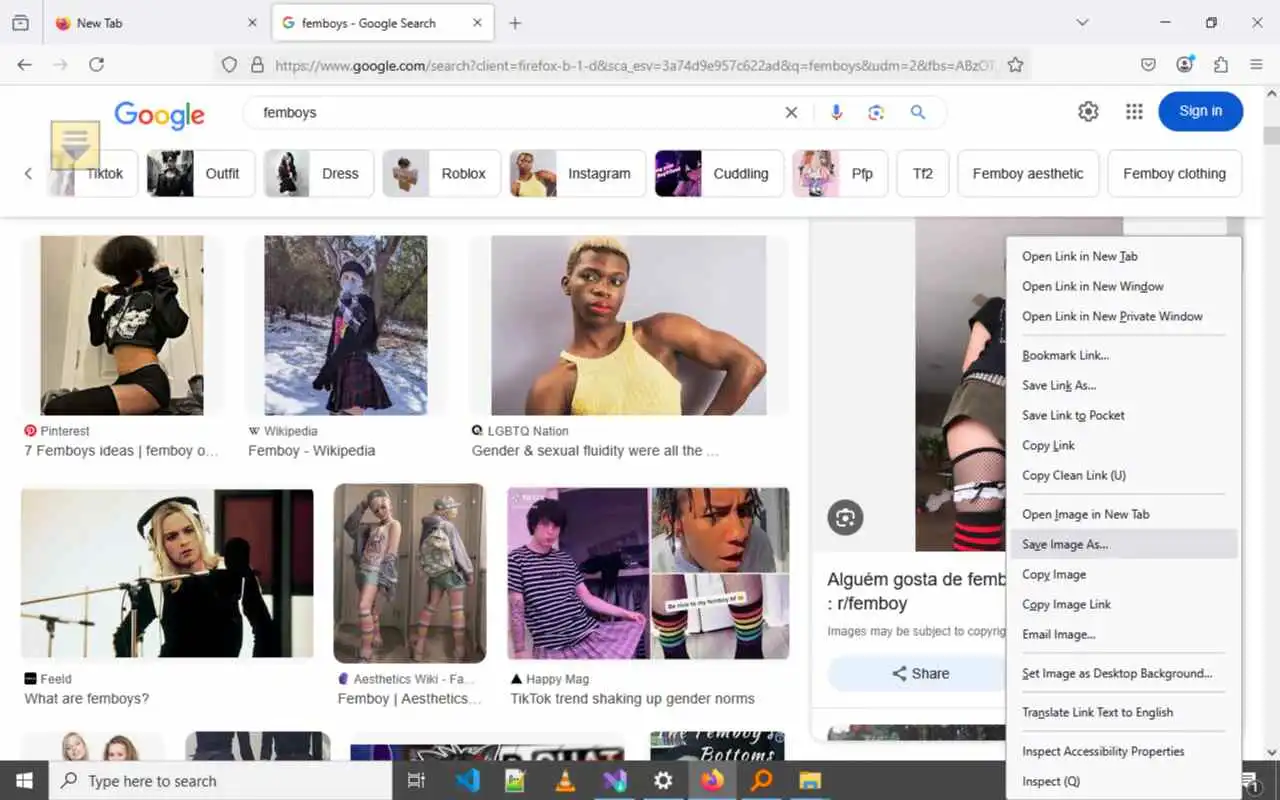Sign in to Google
The width and height of the screenshot is (1280, 800).
[1201, 111]
